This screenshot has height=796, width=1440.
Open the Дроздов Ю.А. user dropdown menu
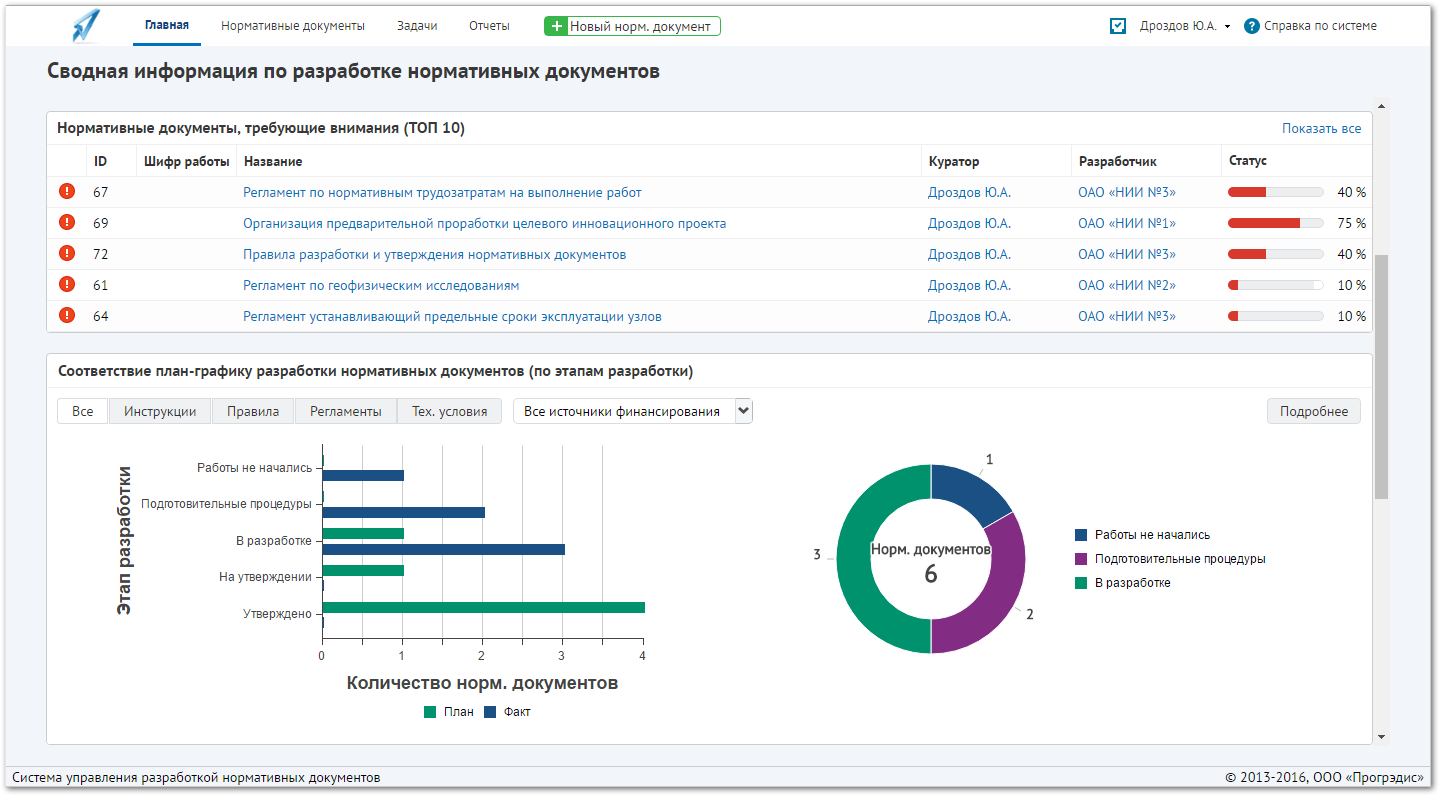(1185, 26)
